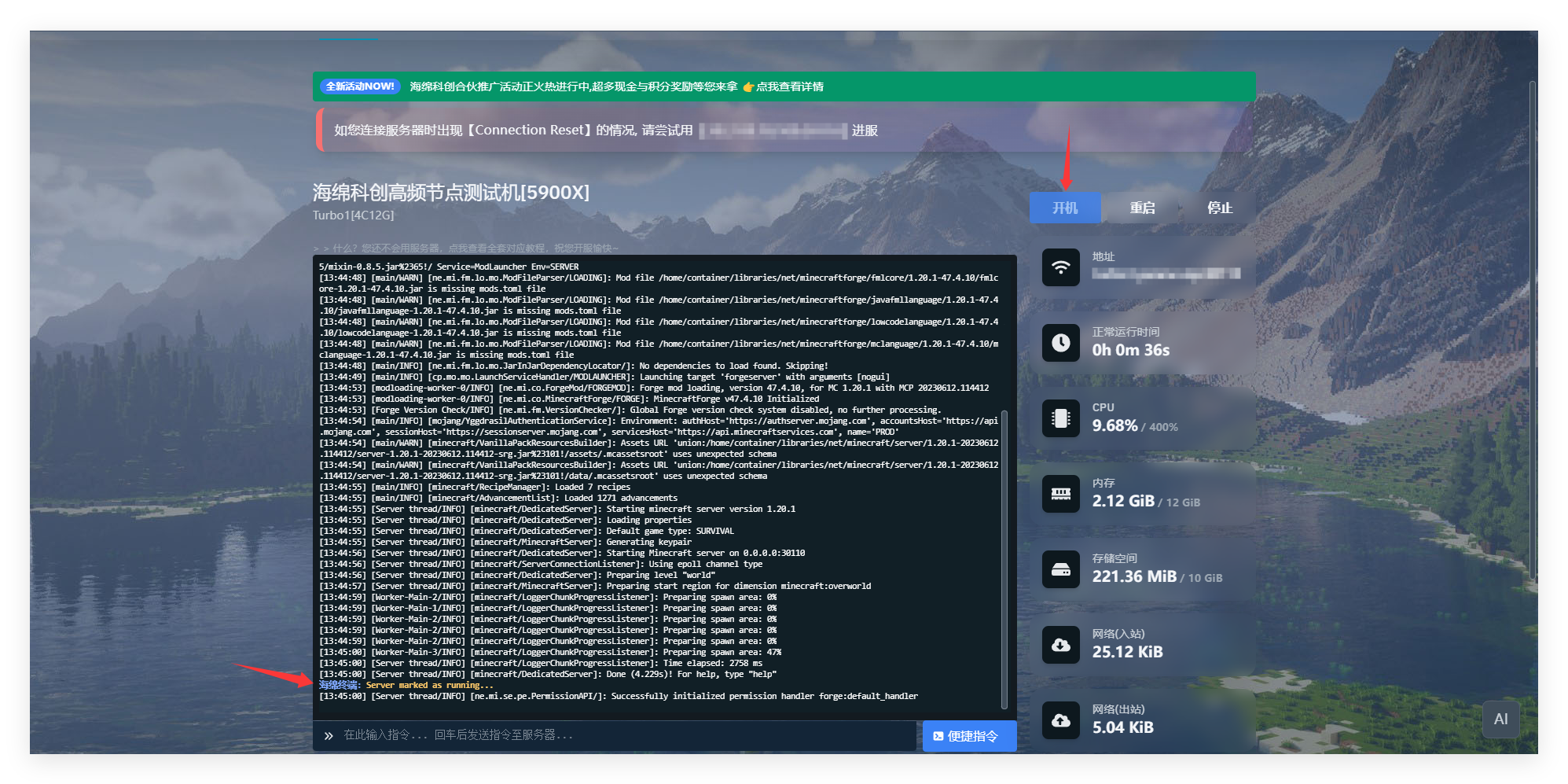Click the 全新活动NOW! badge
Image resolution: width=1568 pixels, height=784 pixels.
[360, 86]
